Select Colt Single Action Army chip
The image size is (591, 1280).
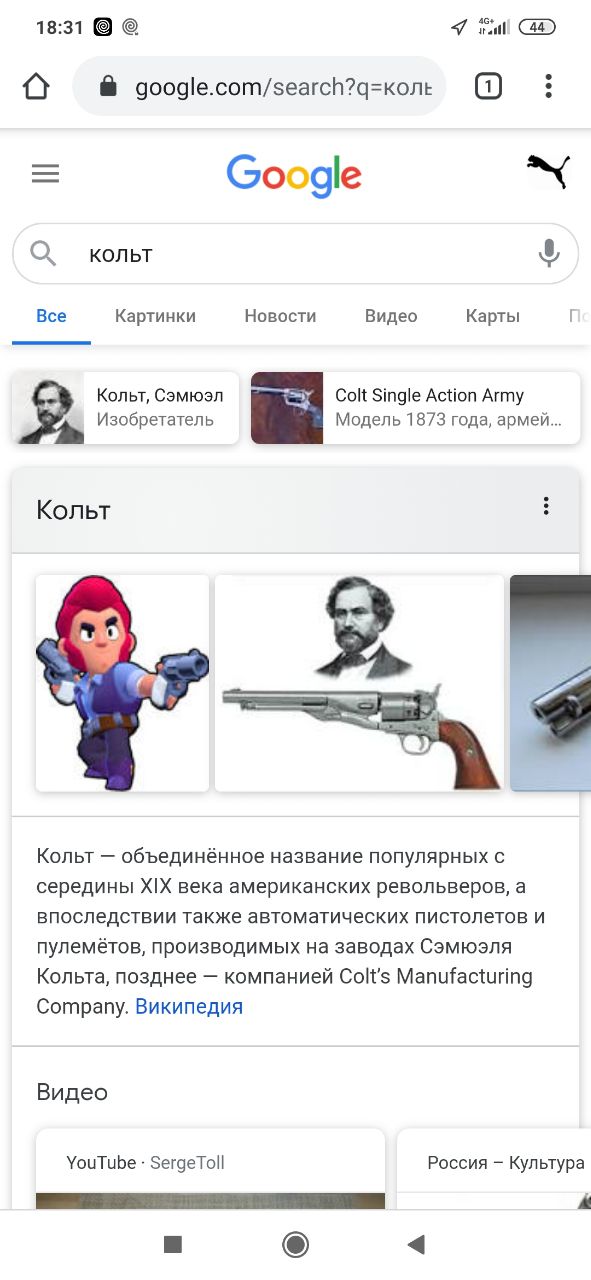point(415,408)
